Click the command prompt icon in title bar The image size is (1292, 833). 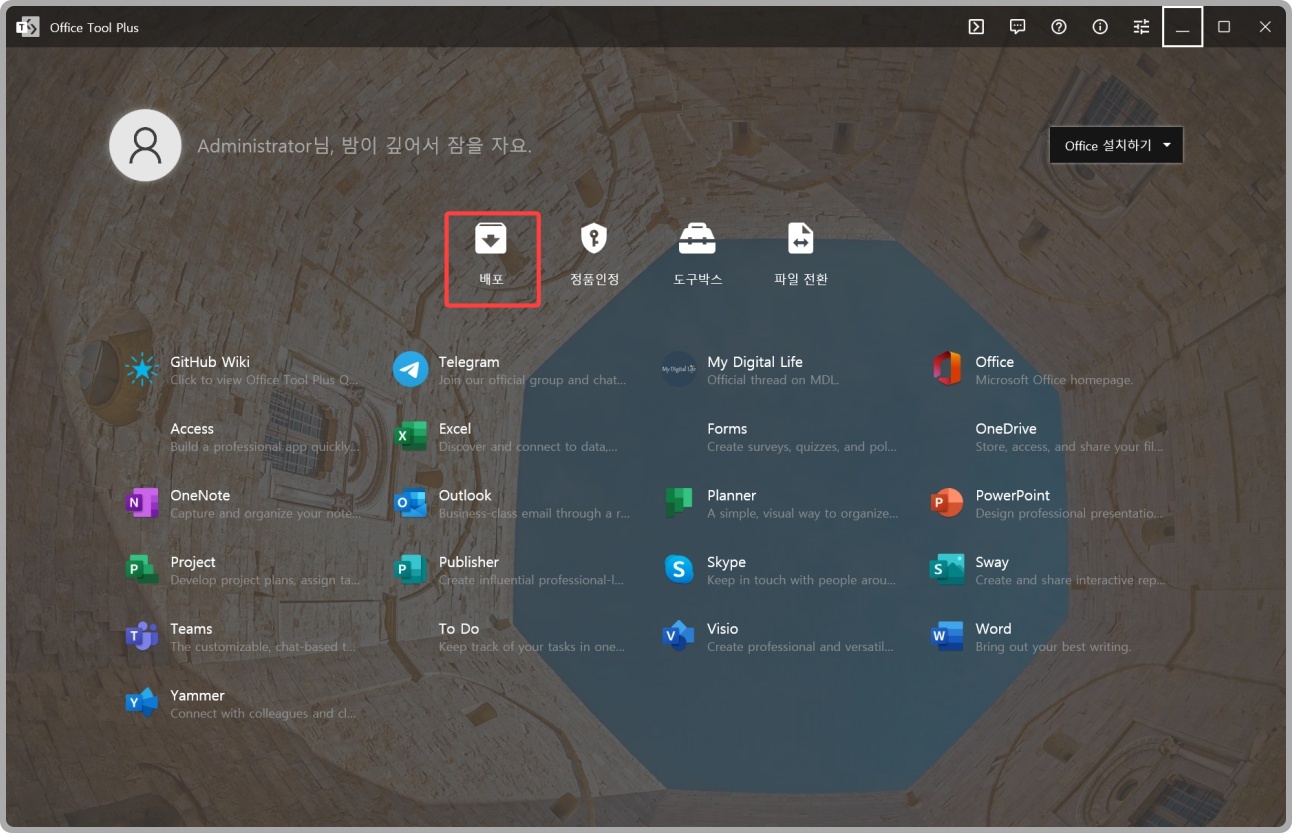(976, 27)
